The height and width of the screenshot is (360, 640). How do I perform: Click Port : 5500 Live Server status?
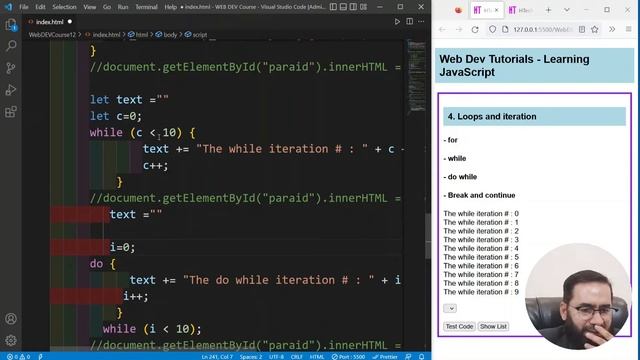point(348,357)
